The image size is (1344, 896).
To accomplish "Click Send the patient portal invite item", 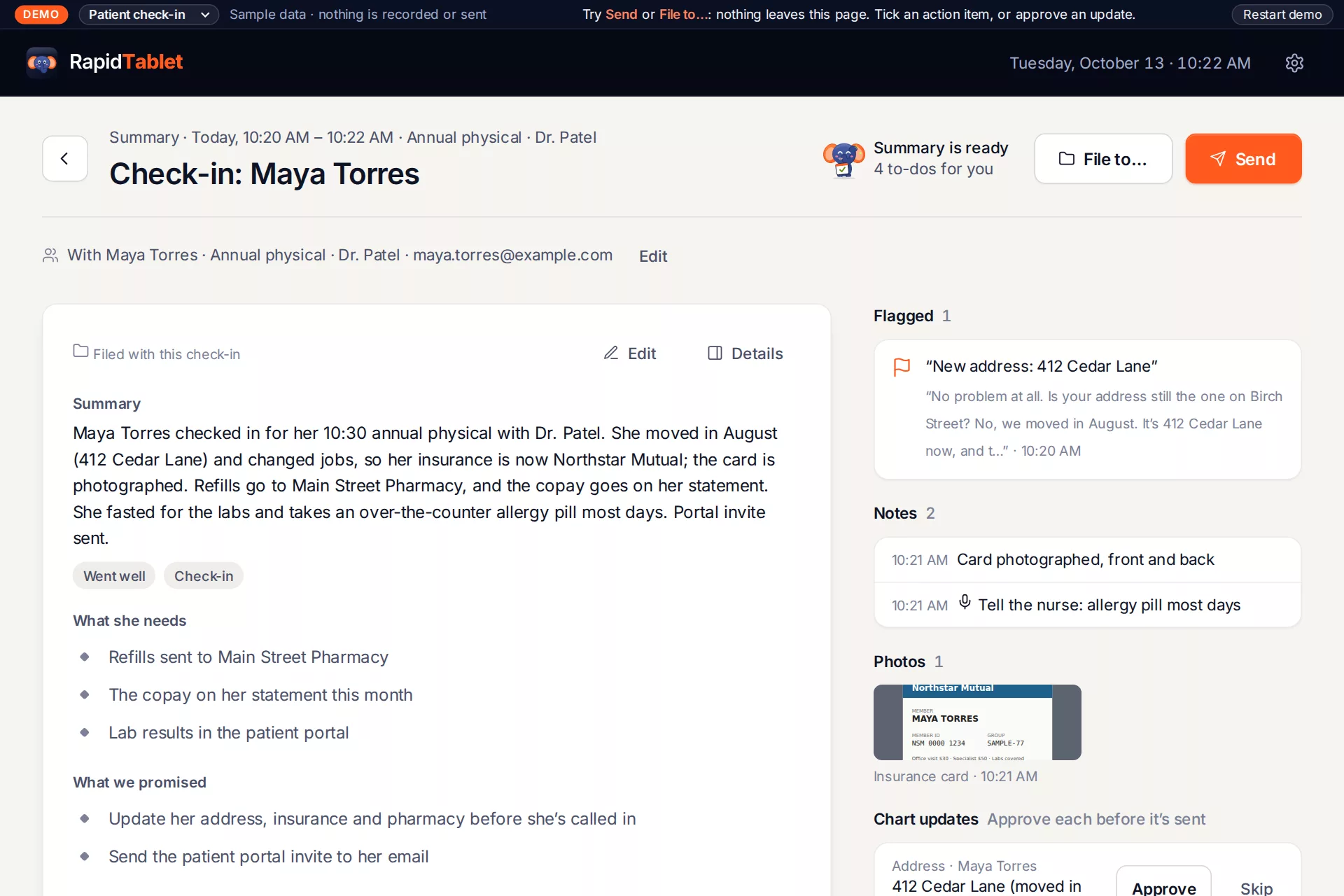I will pos(268,857).
